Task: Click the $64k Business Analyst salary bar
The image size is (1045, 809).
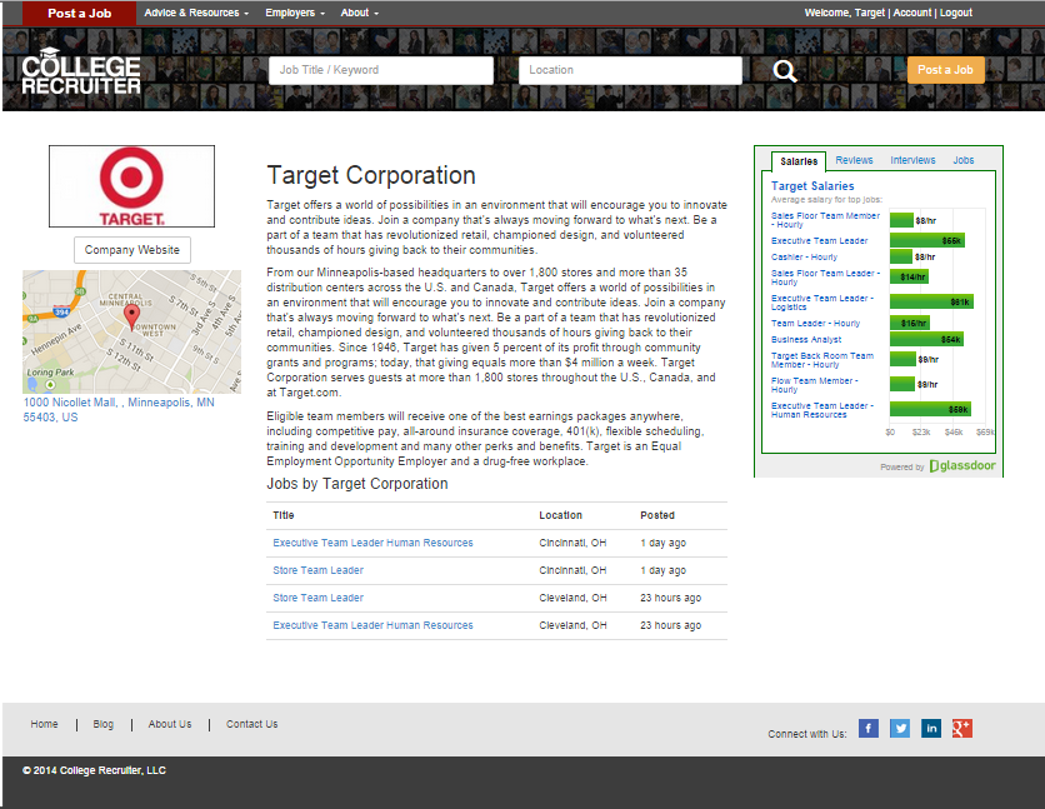Action: pyautogui.click(x=926, y=339)
